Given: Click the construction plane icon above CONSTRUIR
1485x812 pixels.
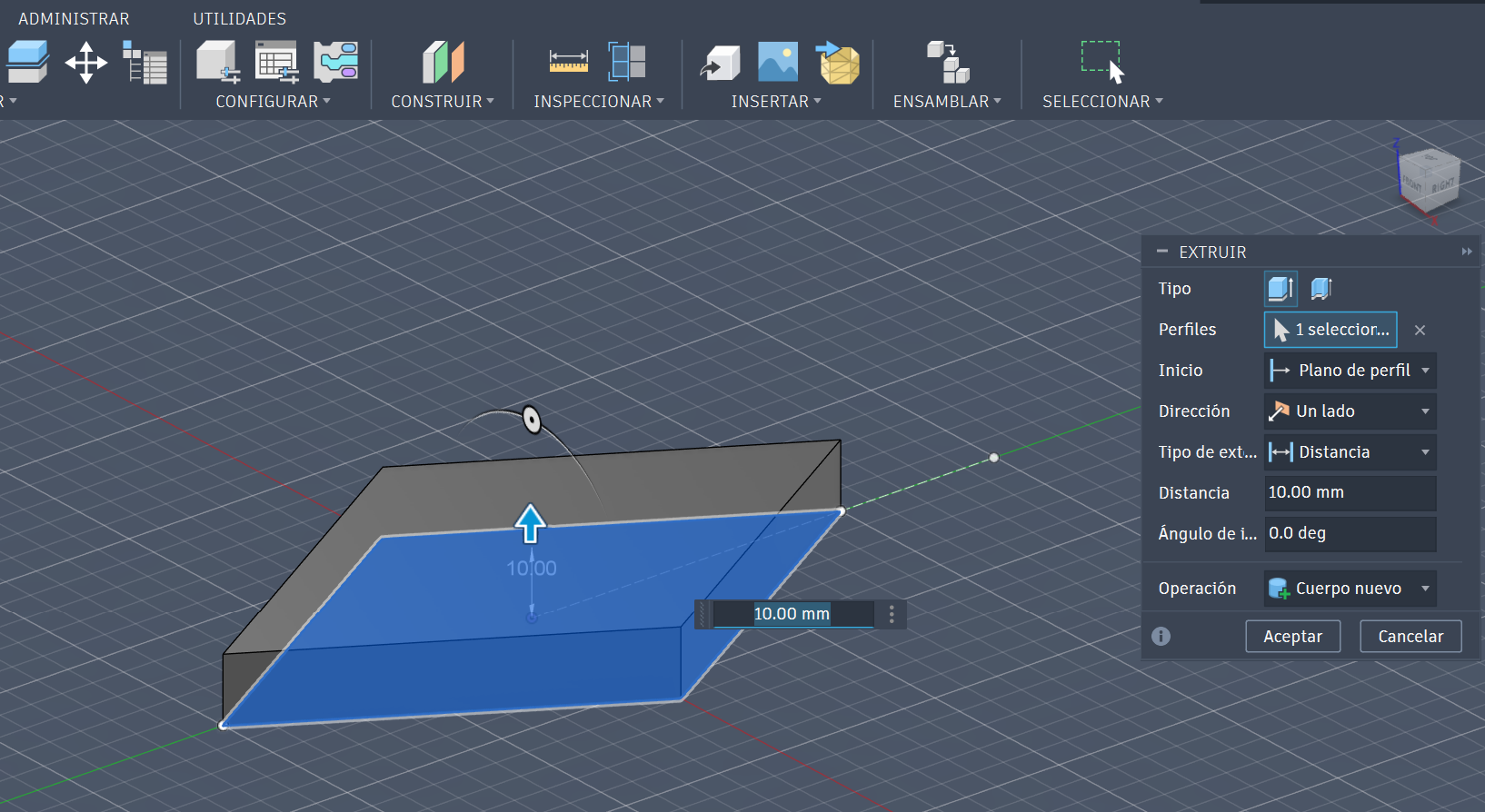Looking at the screenshot, I should coord(443,63).
